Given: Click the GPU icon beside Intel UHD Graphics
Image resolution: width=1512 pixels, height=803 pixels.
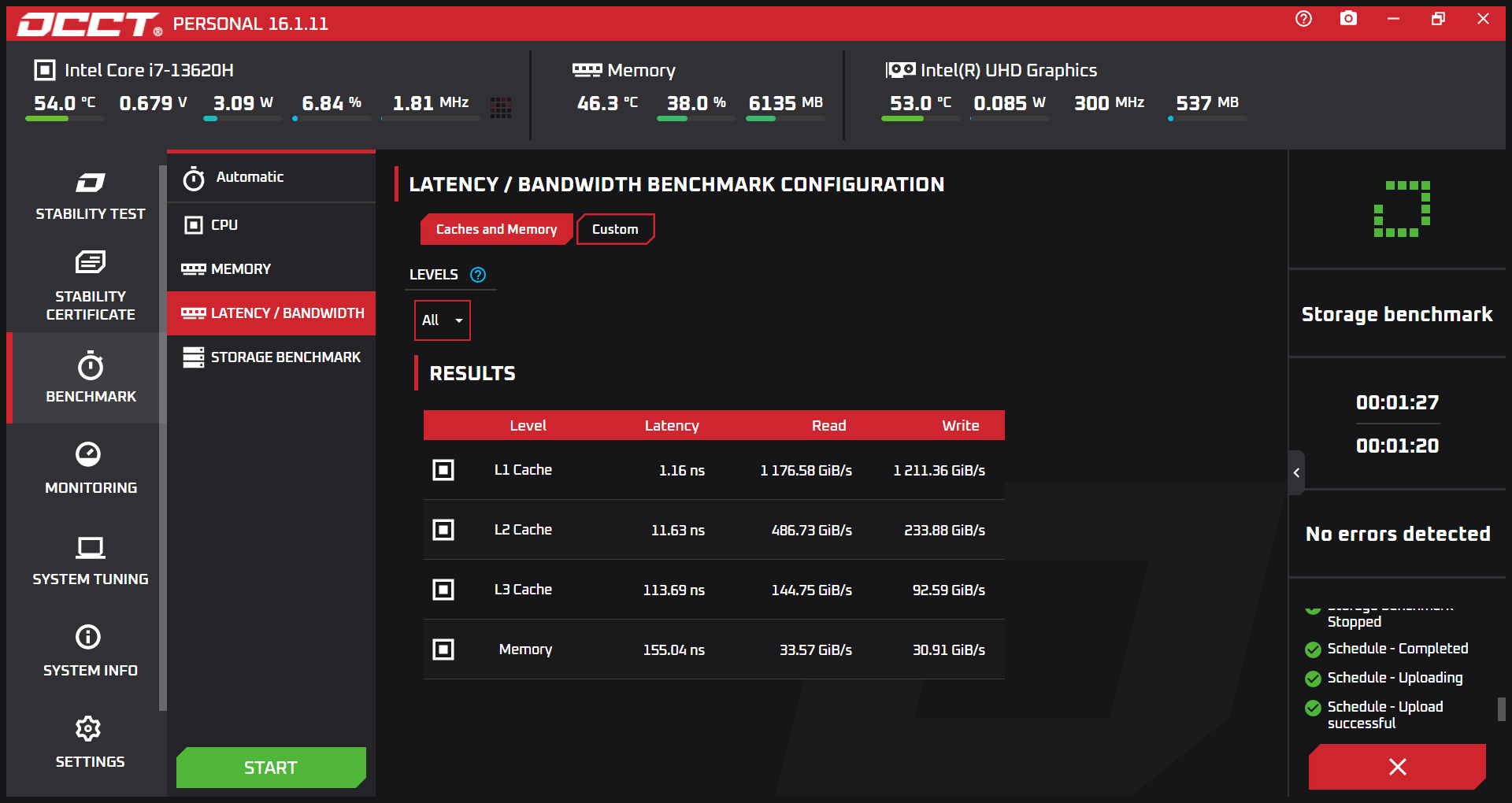Looking at the screenshot, I should pos(900,70).
